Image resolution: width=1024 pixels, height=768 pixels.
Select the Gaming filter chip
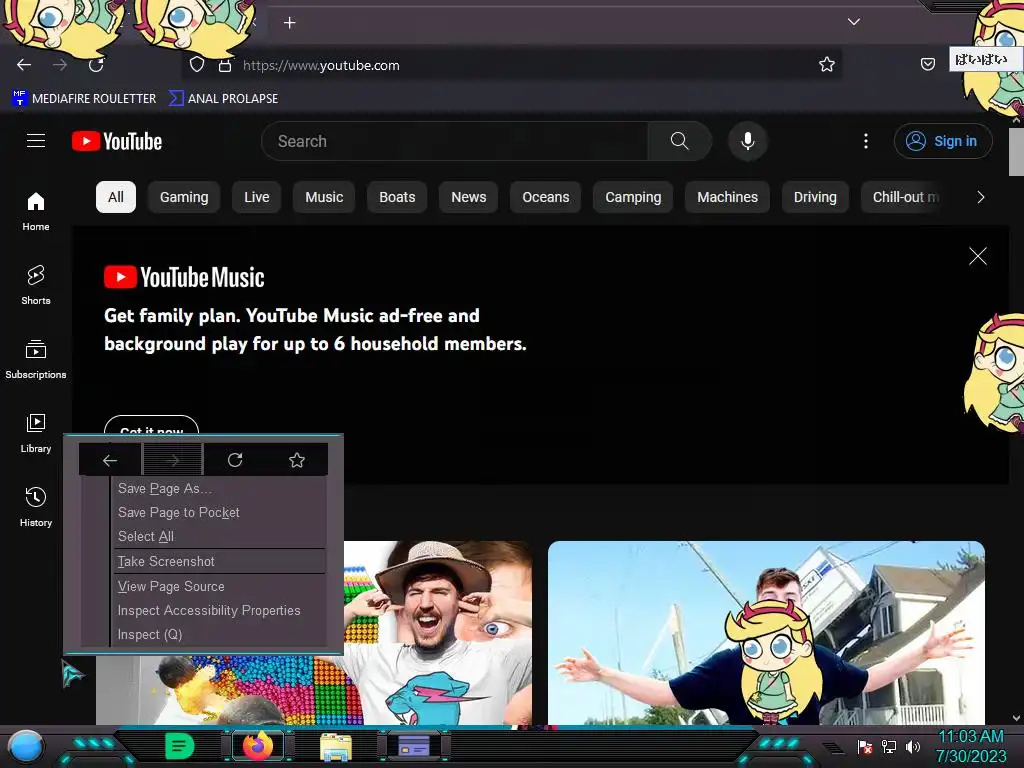click(x=184, y=197)
